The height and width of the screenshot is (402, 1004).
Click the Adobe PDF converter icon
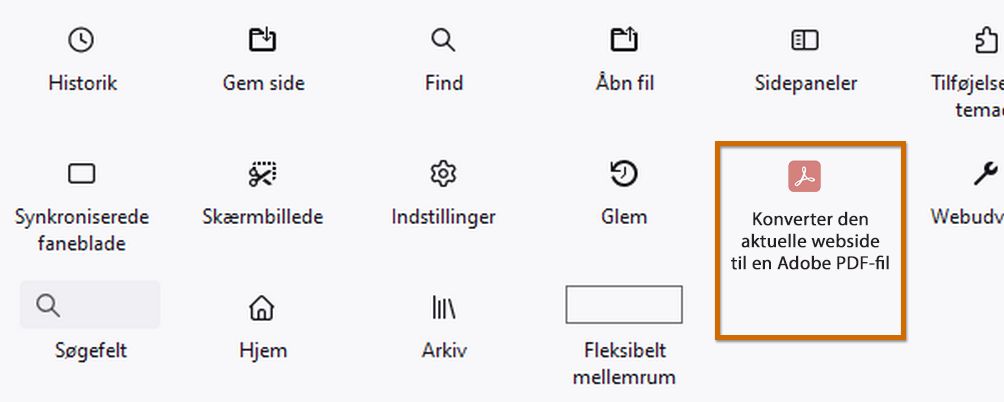click(x=805, y=176)
